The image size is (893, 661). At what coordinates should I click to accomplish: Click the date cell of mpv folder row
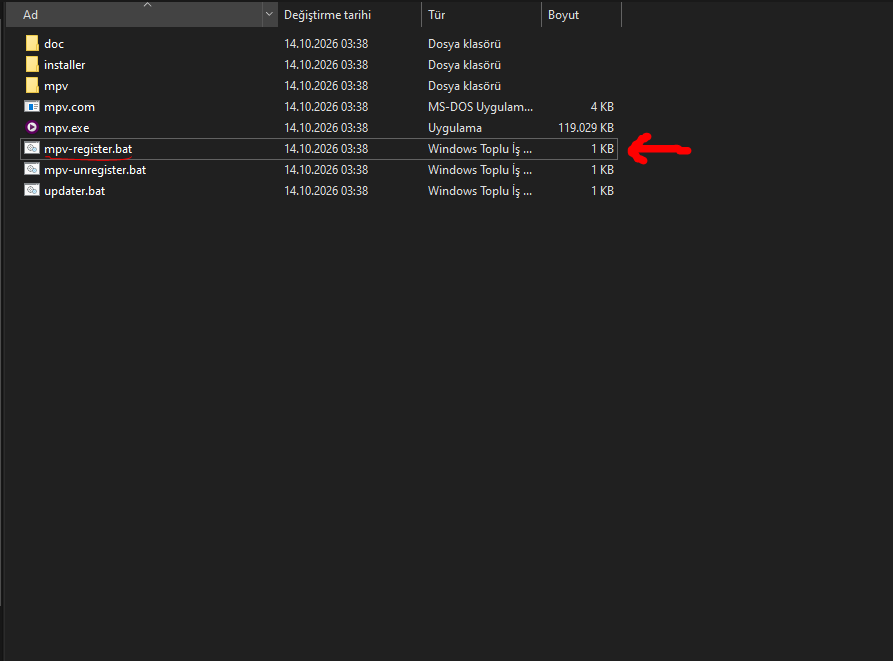(326, 86)
